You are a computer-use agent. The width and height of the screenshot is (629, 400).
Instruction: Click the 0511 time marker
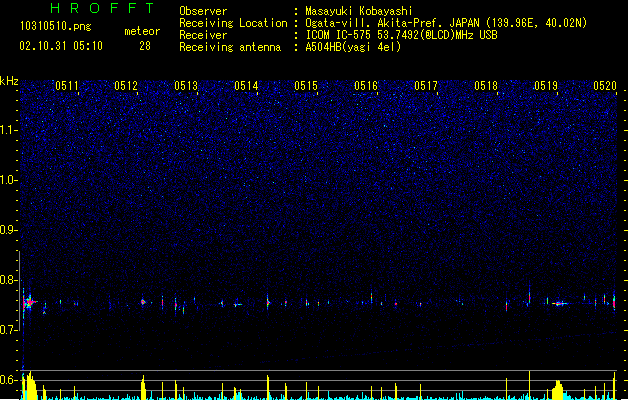(67, 86)
